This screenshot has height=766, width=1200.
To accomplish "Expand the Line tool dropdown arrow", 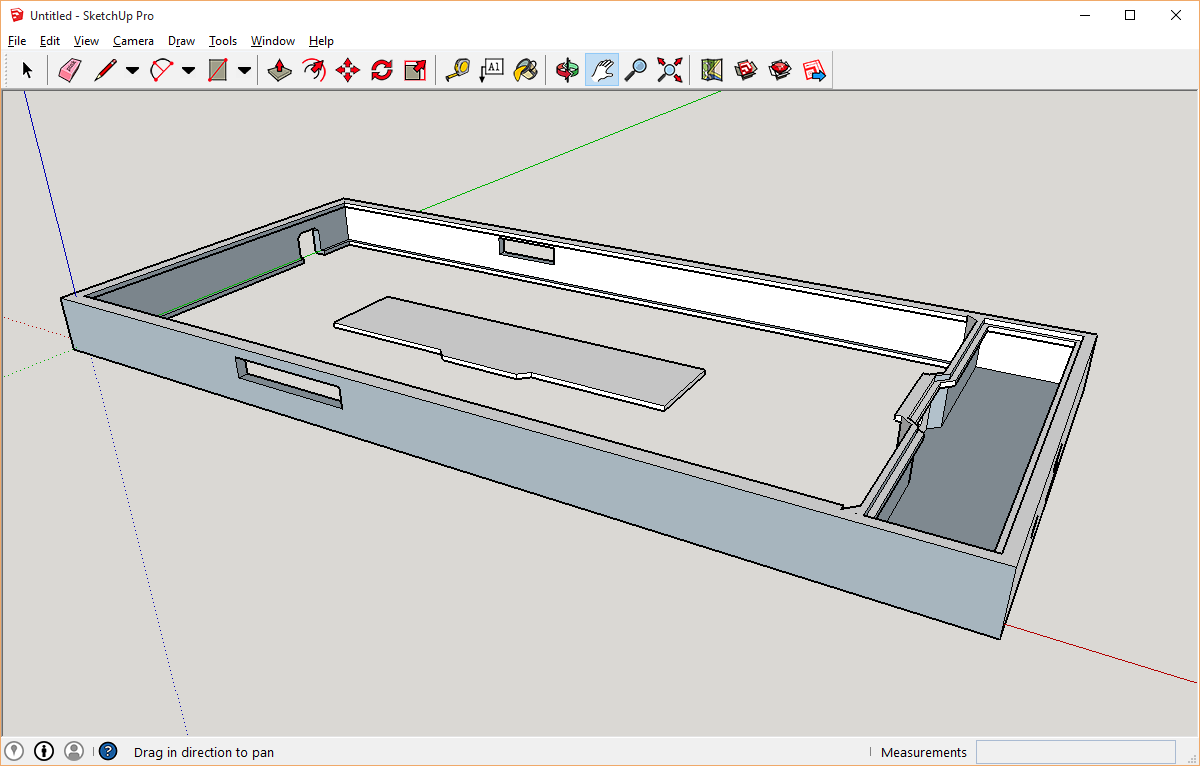I will coord(132,70).
